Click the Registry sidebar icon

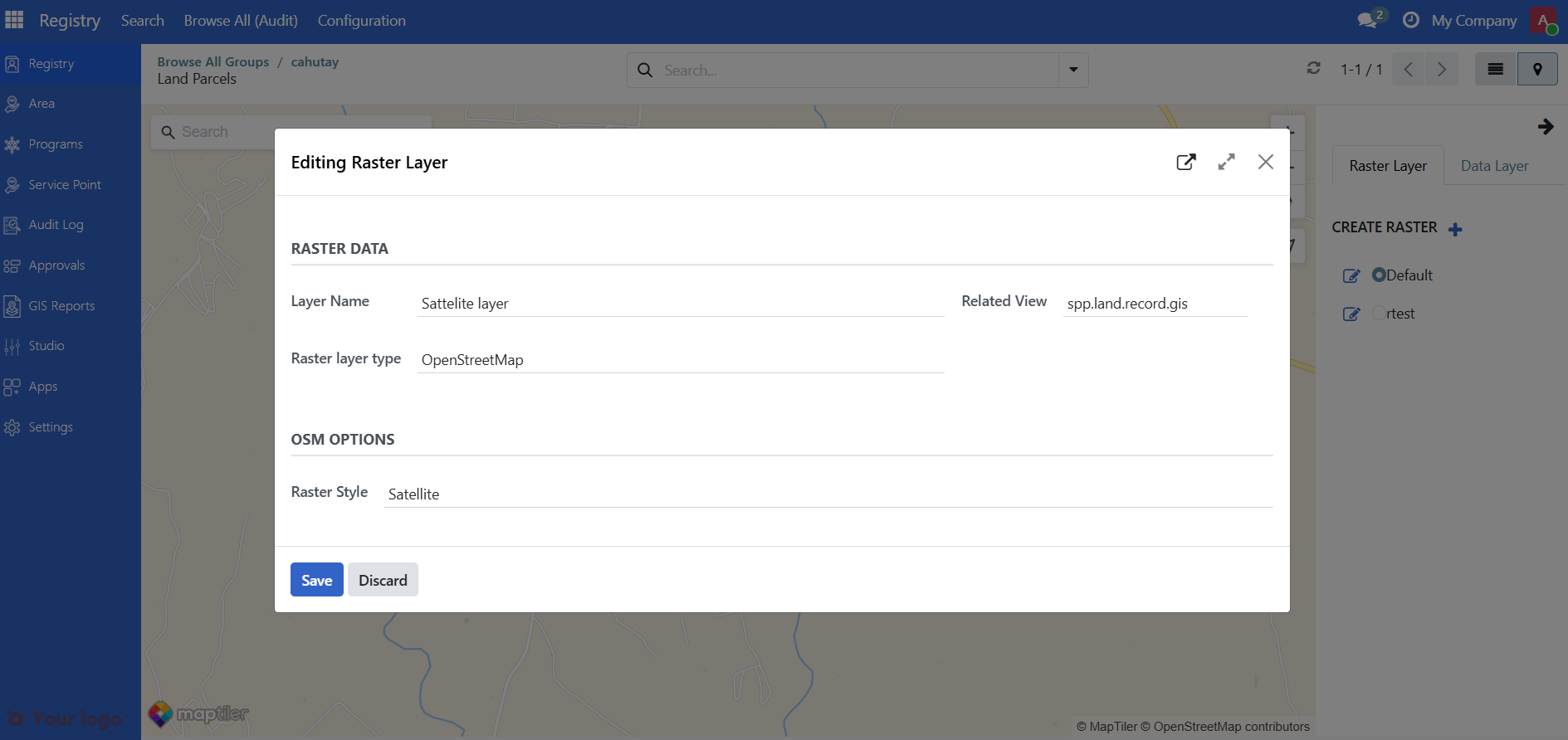click(12, 64)
